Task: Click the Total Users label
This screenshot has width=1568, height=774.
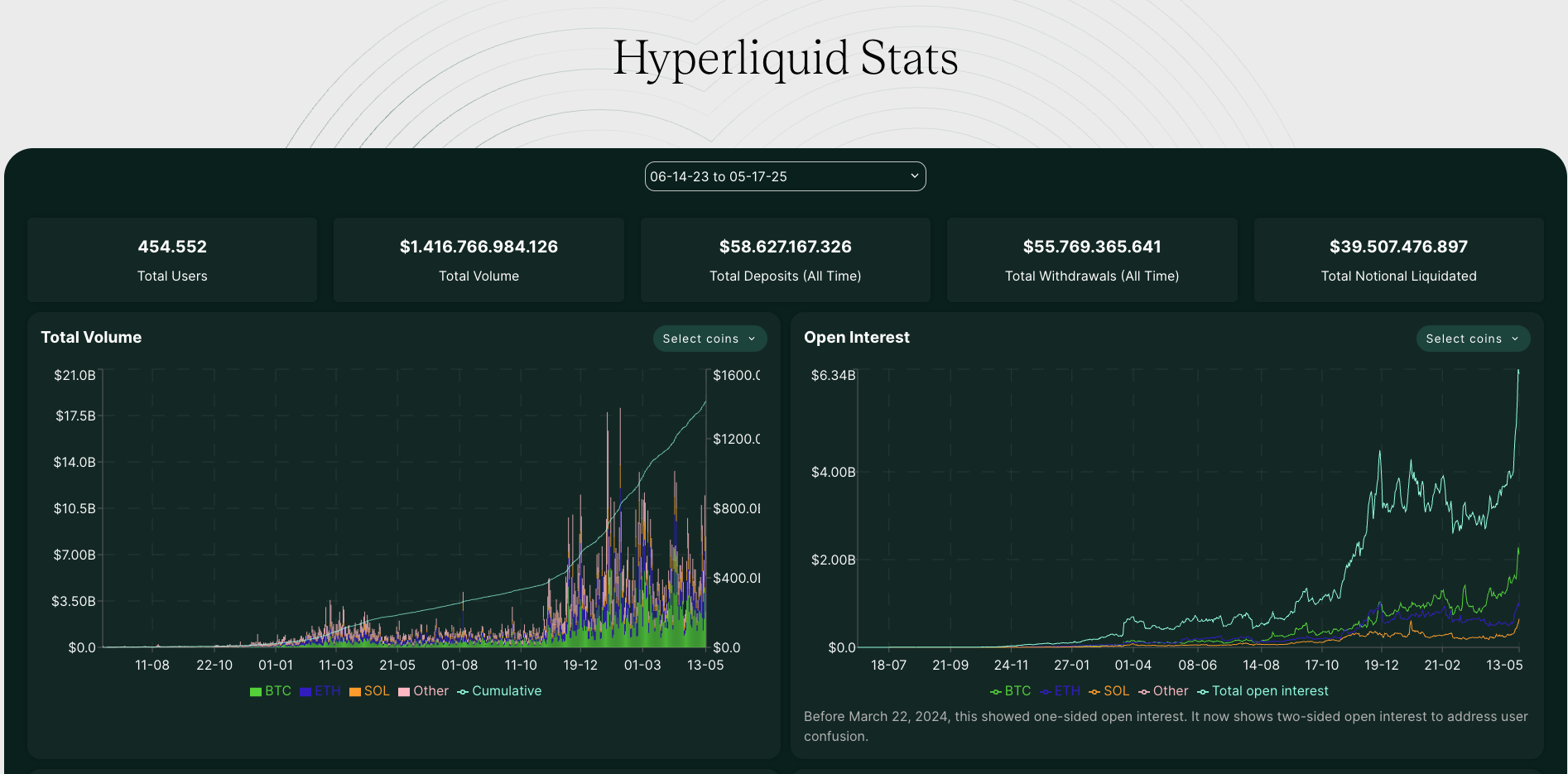Action: 172,276
